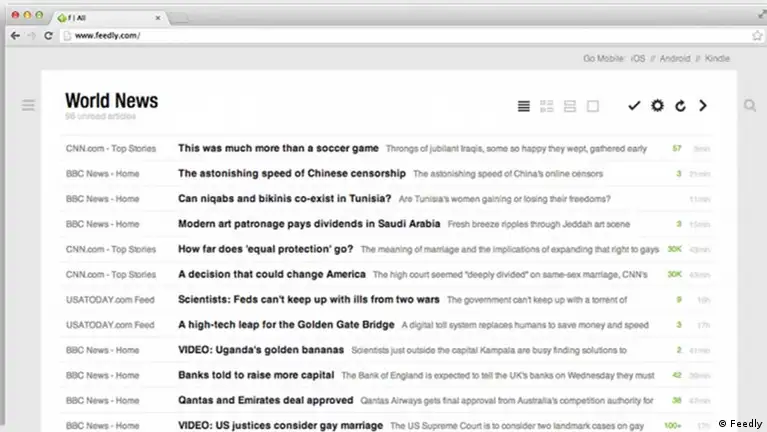Open article about Chinese censorship speed
This screenshot has width=767, height=432.
point(291,173)
